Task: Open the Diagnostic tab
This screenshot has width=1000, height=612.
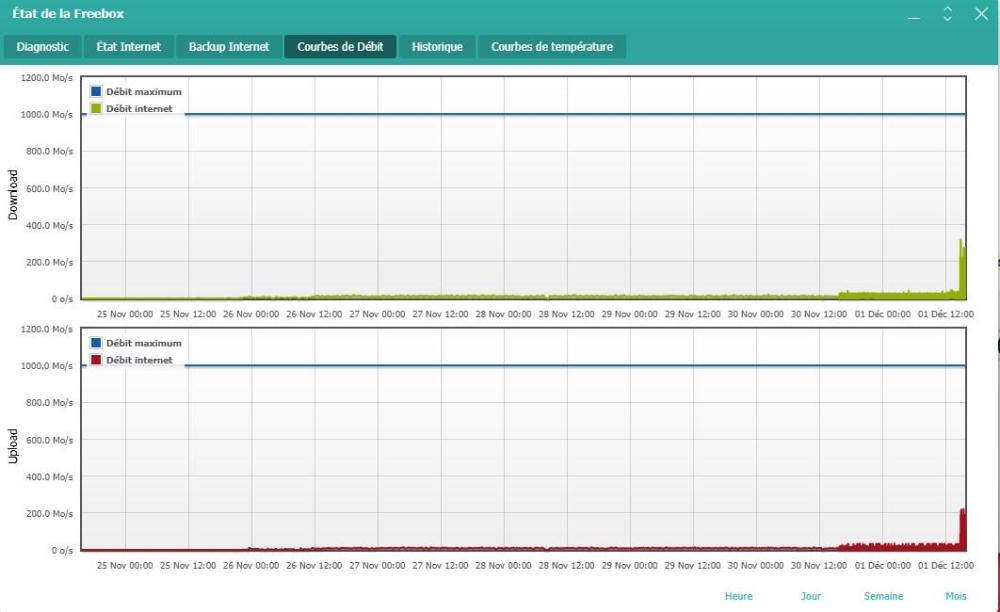Action: point(43,47)
